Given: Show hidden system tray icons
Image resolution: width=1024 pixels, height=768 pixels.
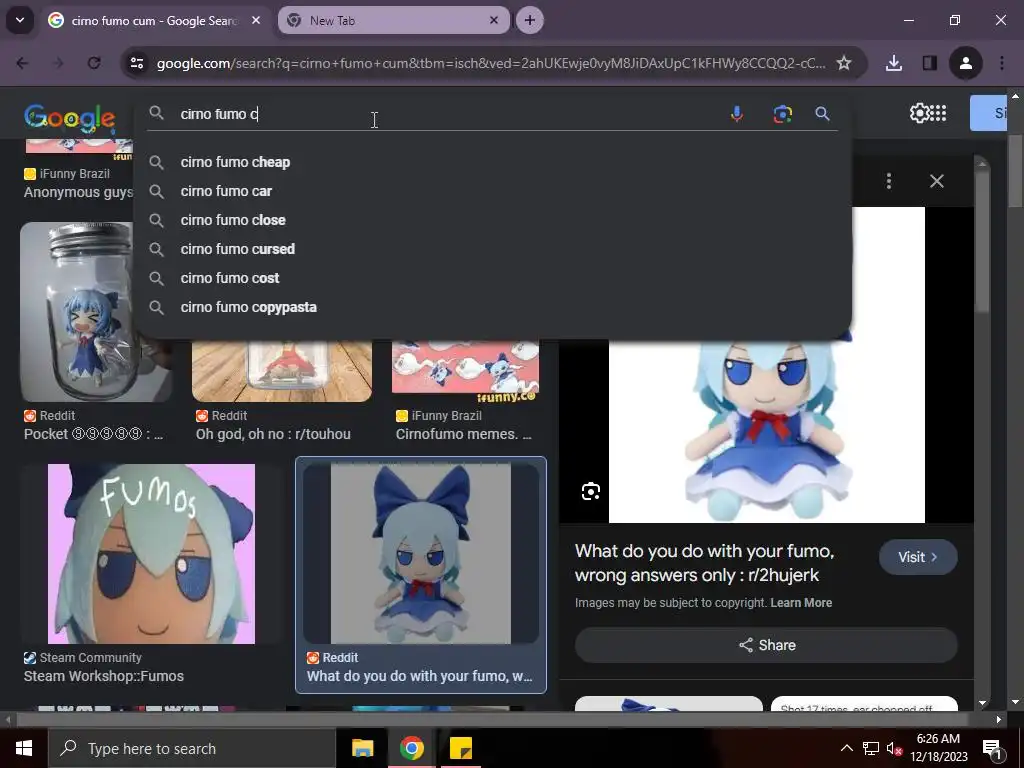Looking at the screenshot, I should (x=846, y=748).
